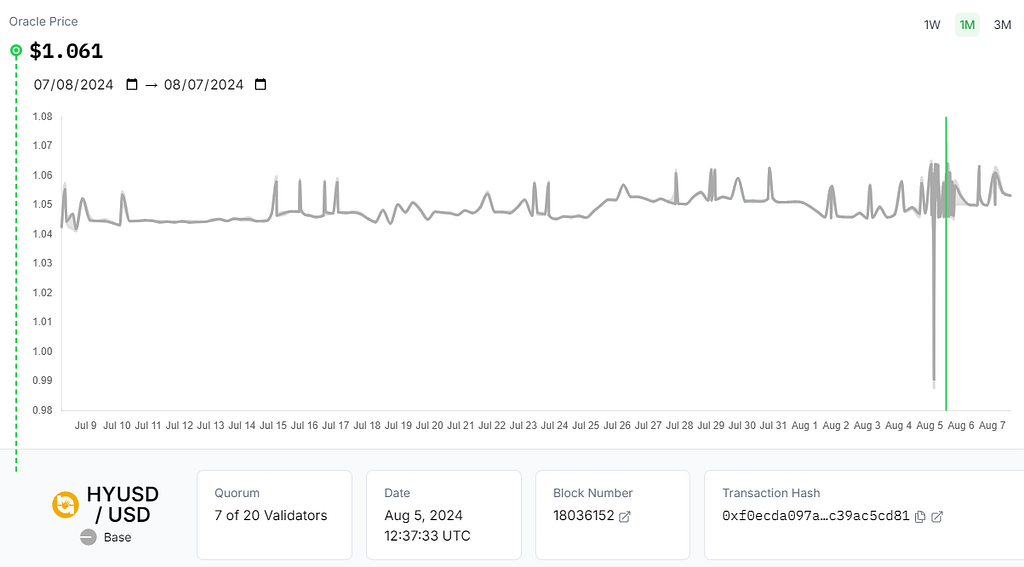The image size is (1024, 567).
Task: Open start date calendar picker icon
Action: pyautogui.click(x=132, y=85)
